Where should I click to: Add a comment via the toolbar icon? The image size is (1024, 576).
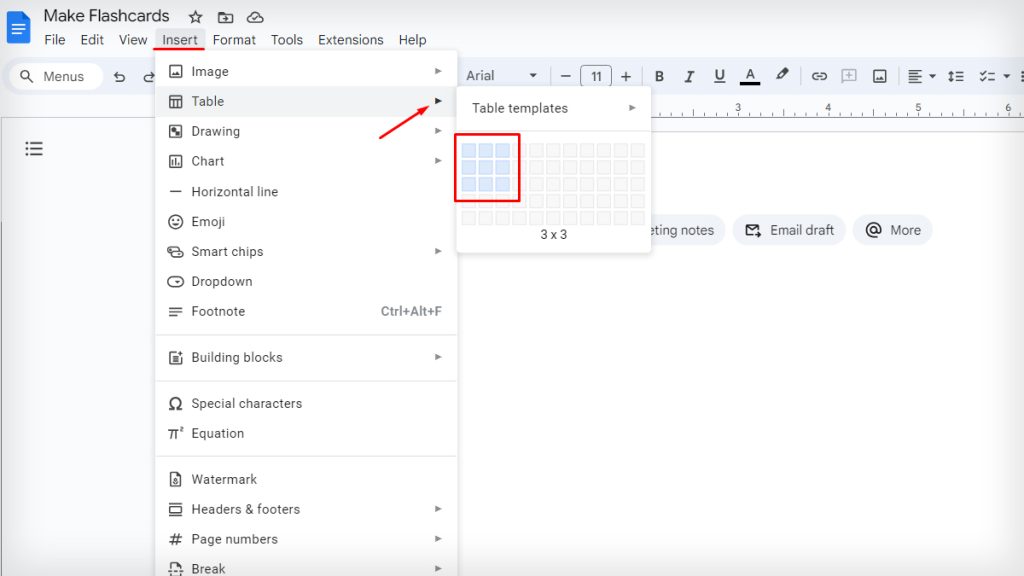click(849, 76)
